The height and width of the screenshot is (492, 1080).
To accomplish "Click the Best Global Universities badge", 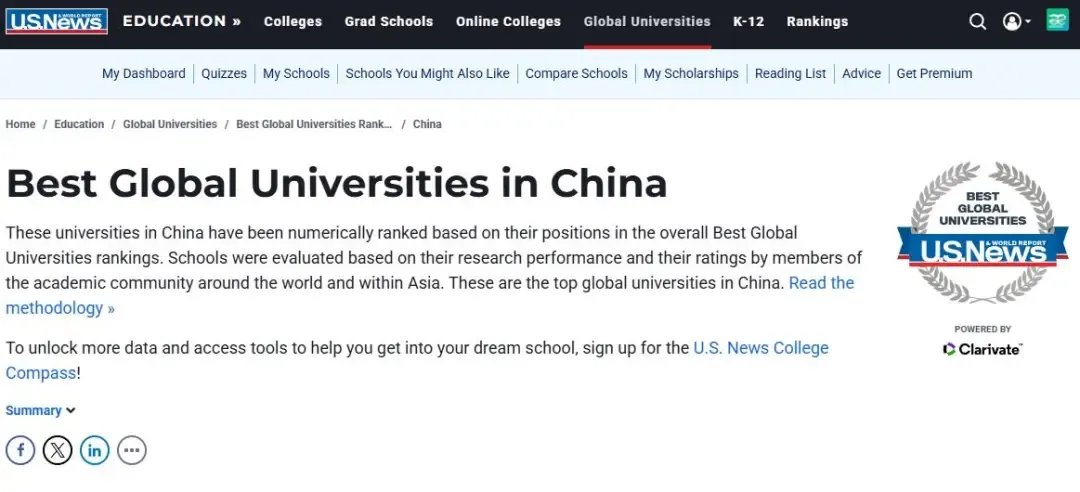I will pos(982,233).
